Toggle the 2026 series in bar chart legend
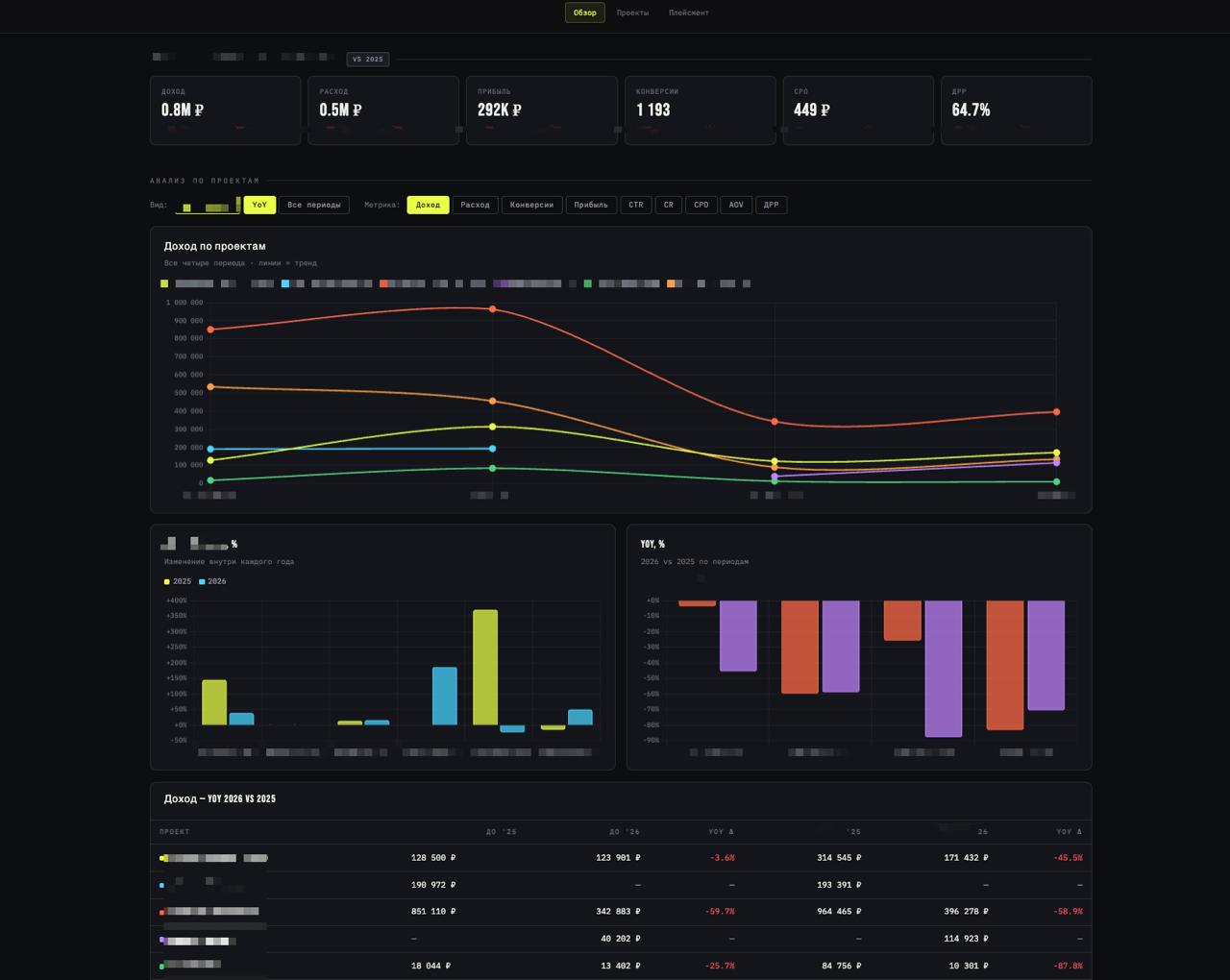This screenshot has width=1230, height=980. click(212, 581)
